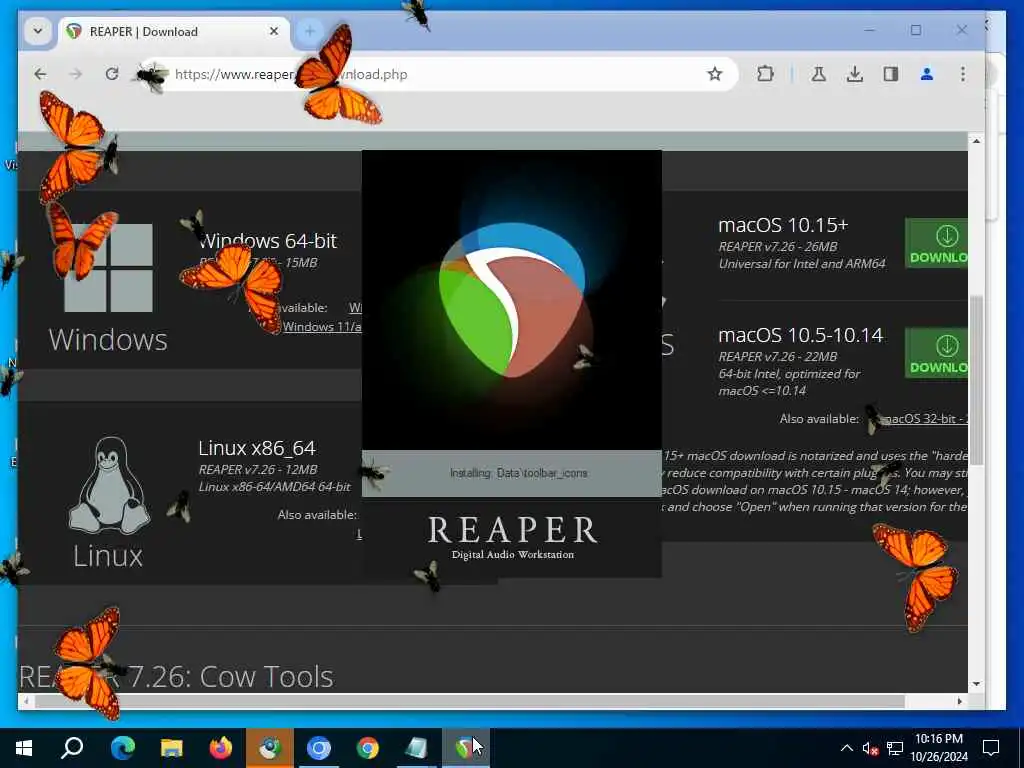Click the Windows logo graphic
The height and width of the screenshot is (768, 1024).
point(108,268)
